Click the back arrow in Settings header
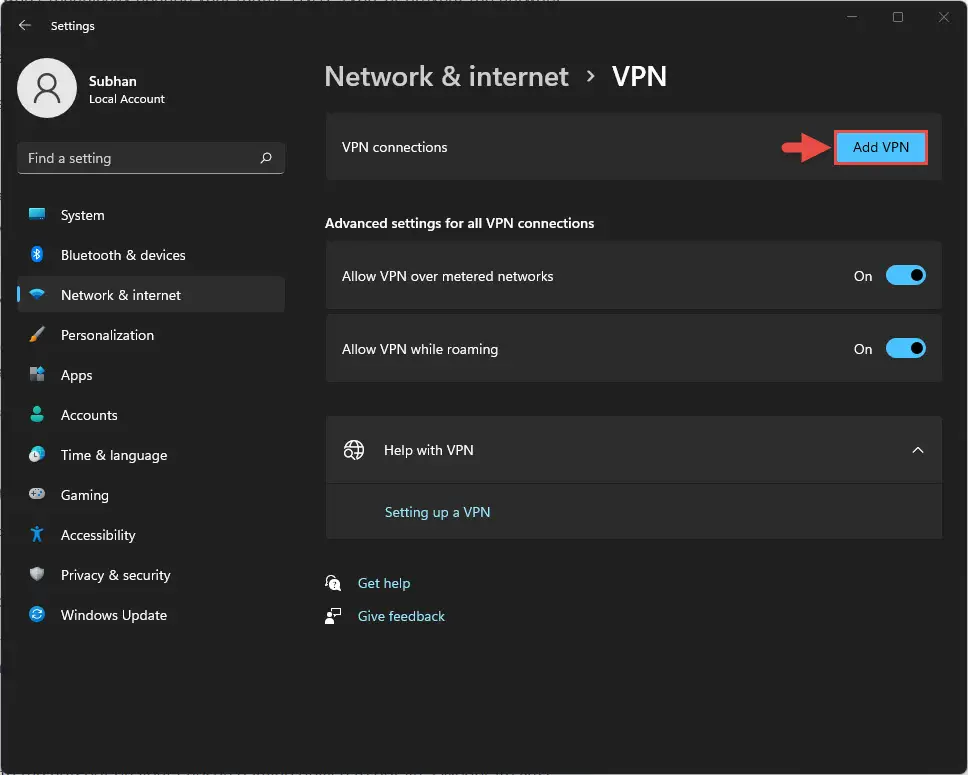This screenshot has width=968, height=775. (25, 25)
